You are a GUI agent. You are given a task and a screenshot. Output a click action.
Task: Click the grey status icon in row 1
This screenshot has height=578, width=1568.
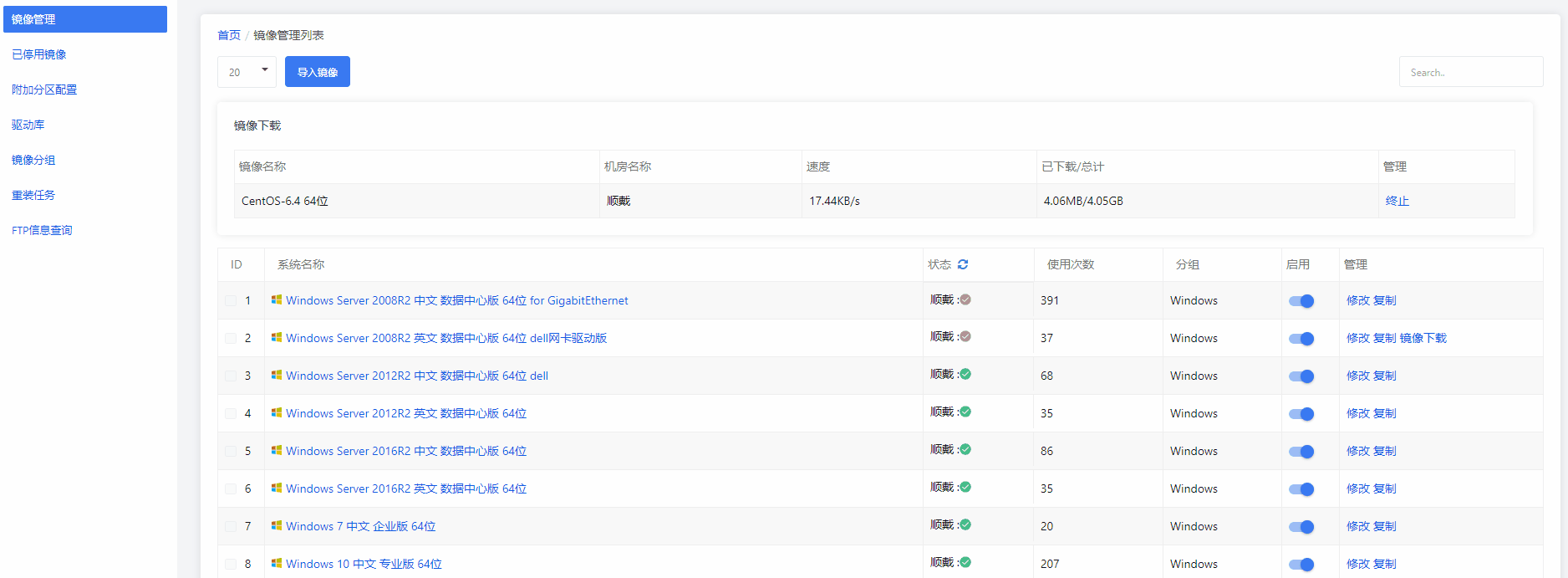coord(965,299)
